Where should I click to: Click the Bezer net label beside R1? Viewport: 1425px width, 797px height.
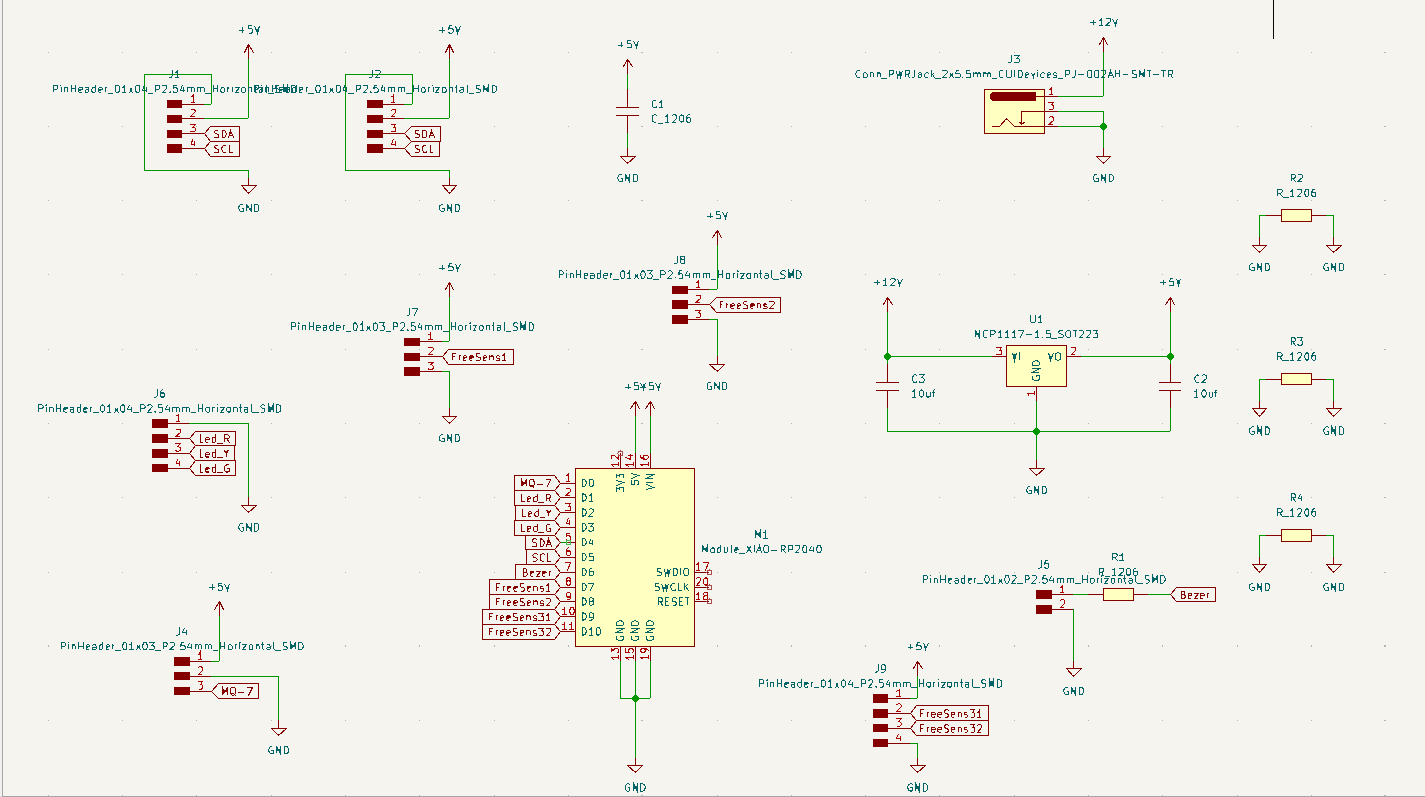(x=1193, y=594)
